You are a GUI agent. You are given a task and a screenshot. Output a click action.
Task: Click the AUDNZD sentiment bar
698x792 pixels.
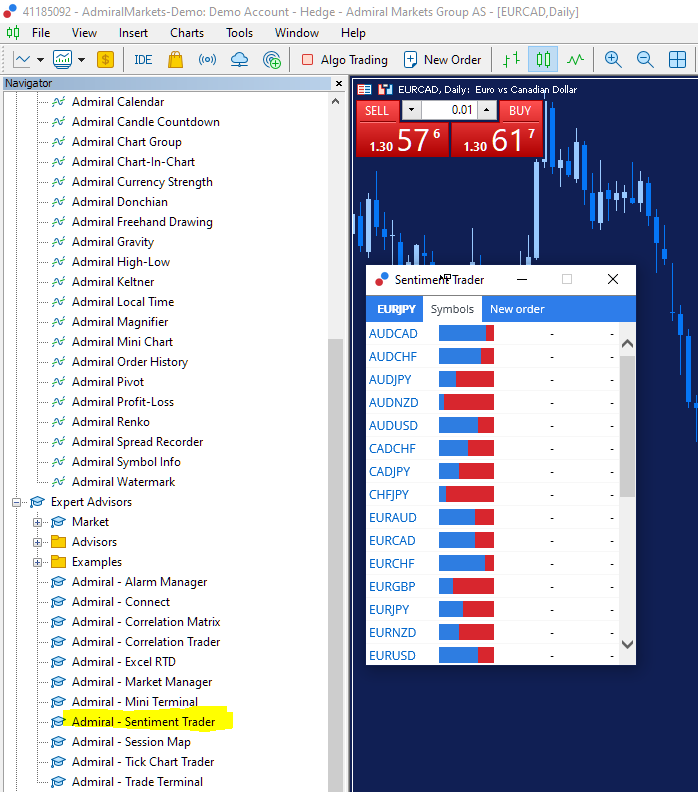coord(466,403)
